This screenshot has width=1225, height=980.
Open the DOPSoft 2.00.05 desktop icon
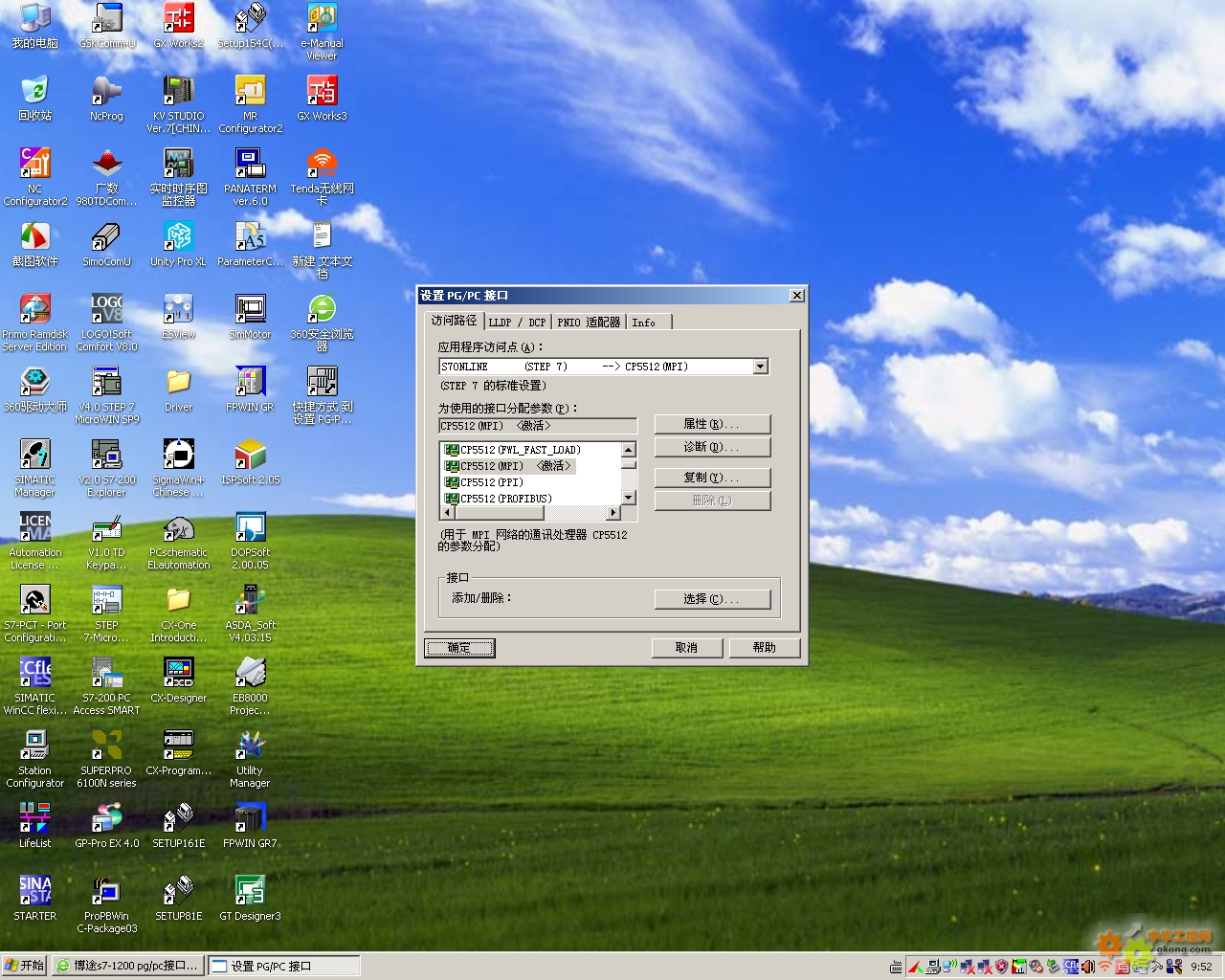pos(251,540)
